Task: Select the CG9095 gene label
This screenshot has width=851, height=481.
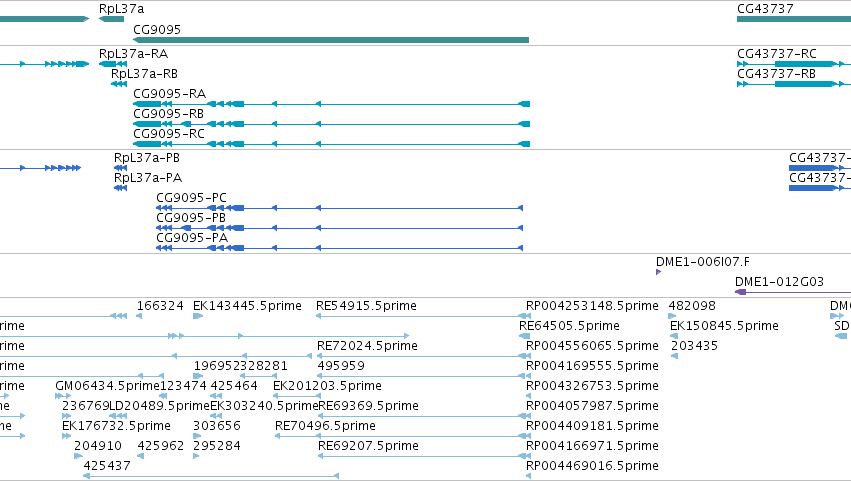Action: point(157,29)
